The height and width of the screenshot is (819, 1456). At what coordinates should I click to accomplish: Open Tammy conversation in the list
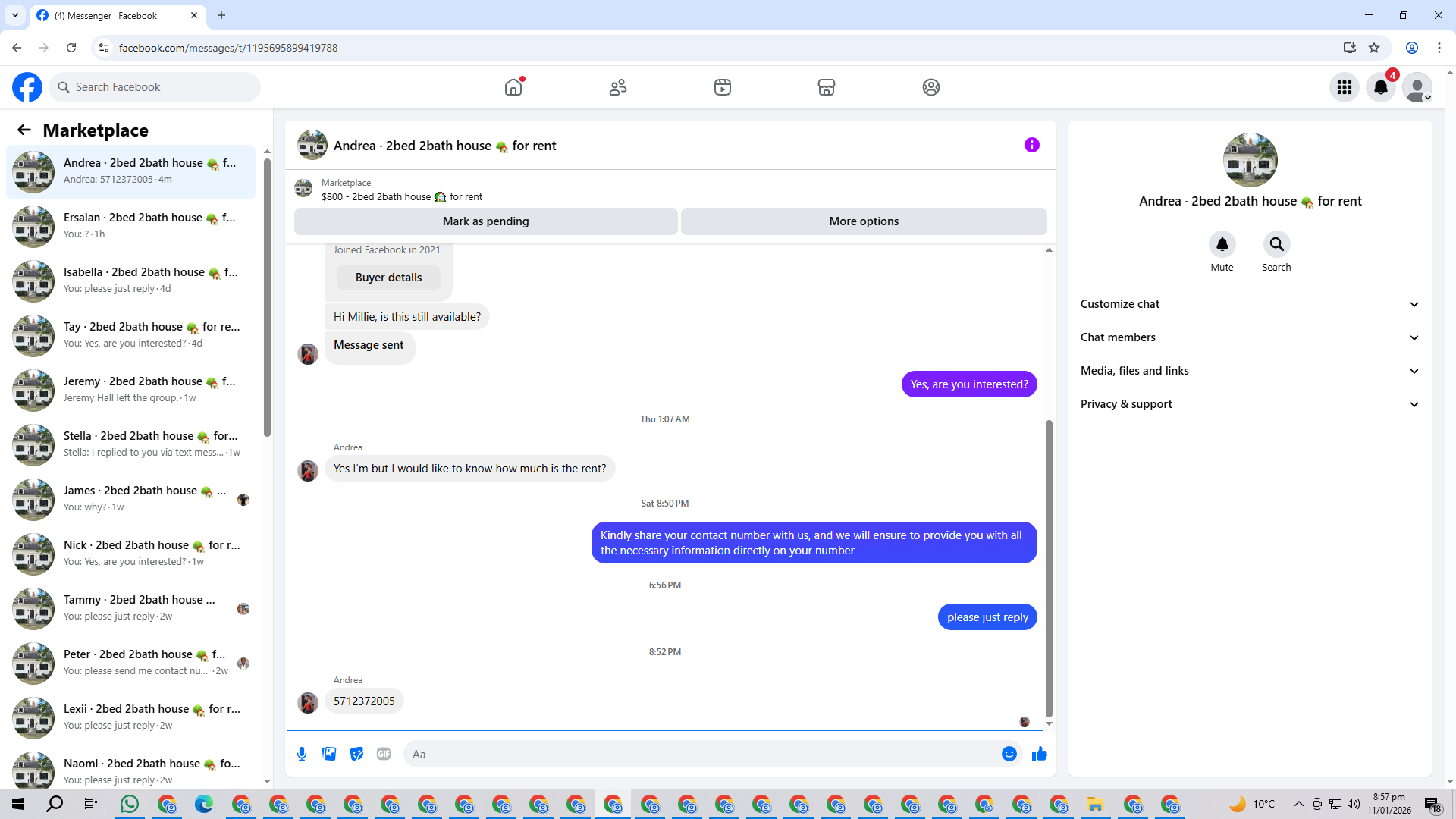(x=130, y=608)
